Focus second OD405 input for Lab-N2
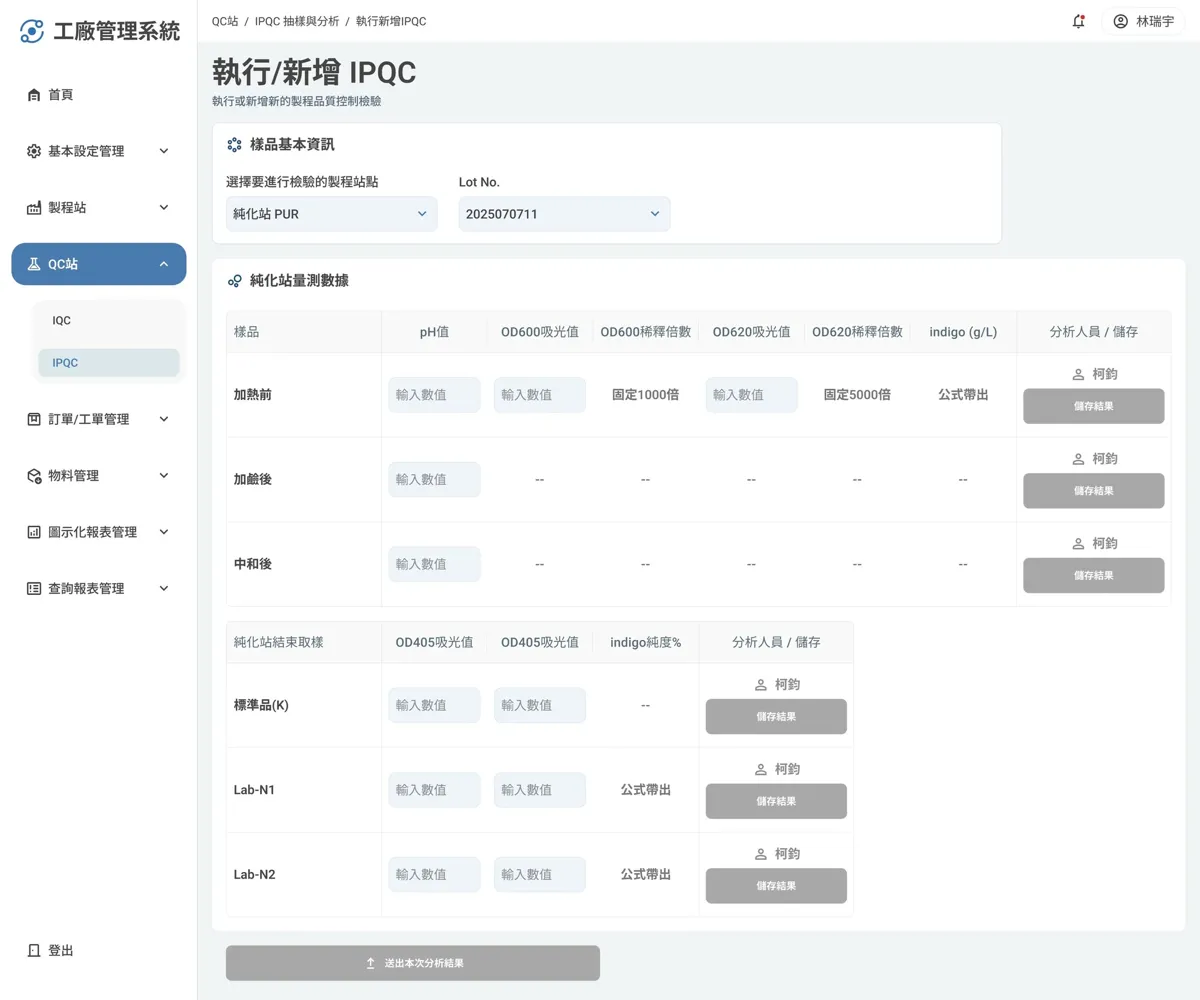 point(540,875)
